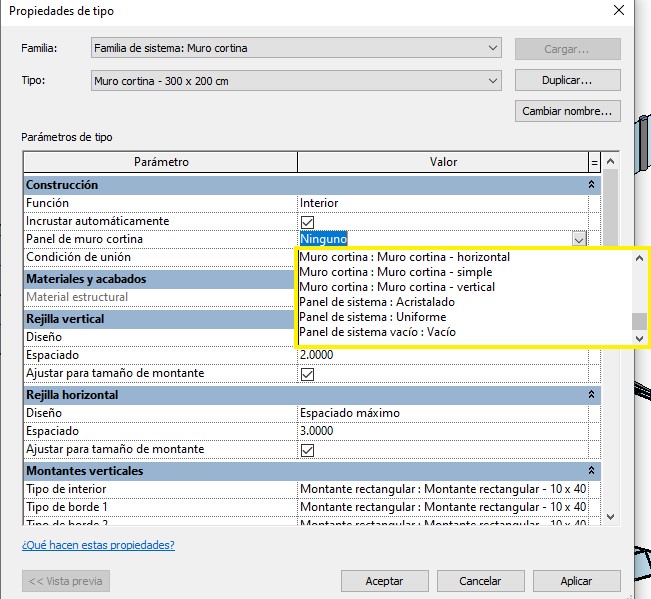Select Panel de sistema : Acristalado option
The image size is (651, 599).
coord(377,302)
